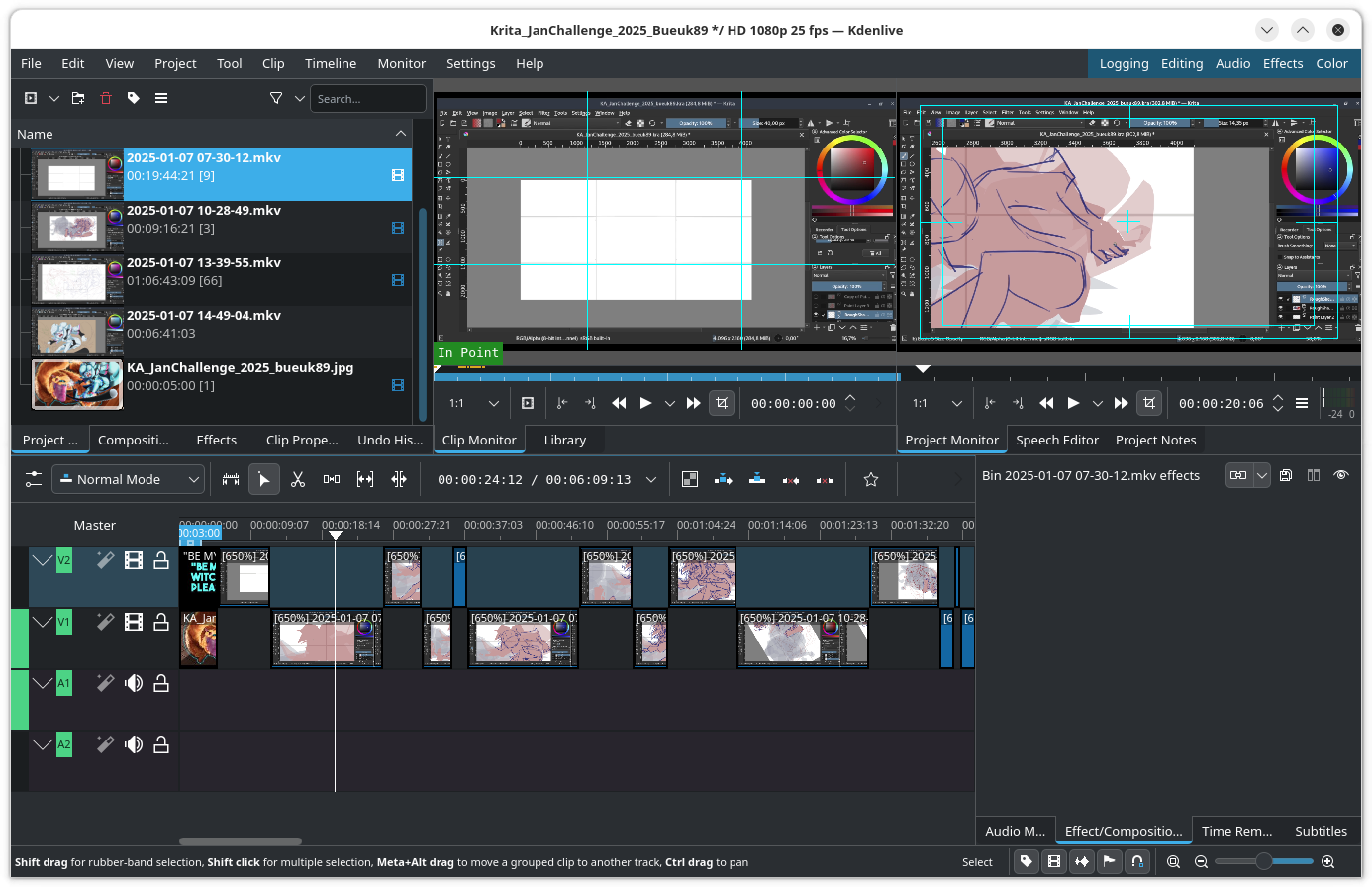The width and height of the screenshot is (1372, 888).
Task: Toggle video visibility on track V1
Action: pyautogui.click(x=134, y=622)
